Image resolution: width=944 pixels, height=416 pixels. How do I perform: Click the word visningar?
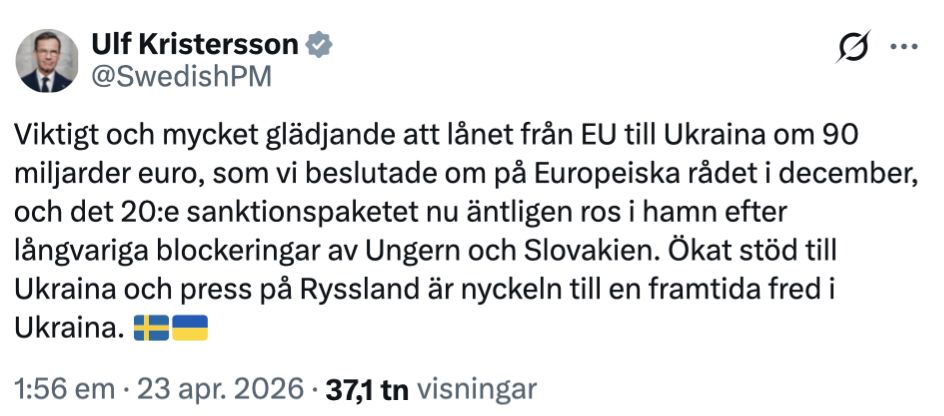476,388
